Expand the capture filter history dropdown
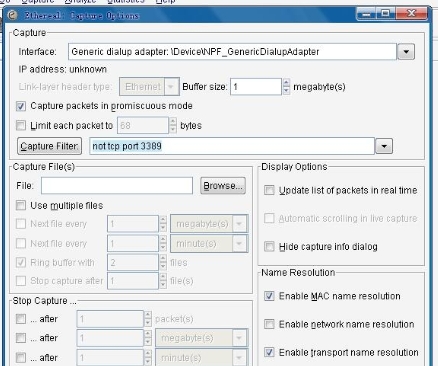 [384, 146]
